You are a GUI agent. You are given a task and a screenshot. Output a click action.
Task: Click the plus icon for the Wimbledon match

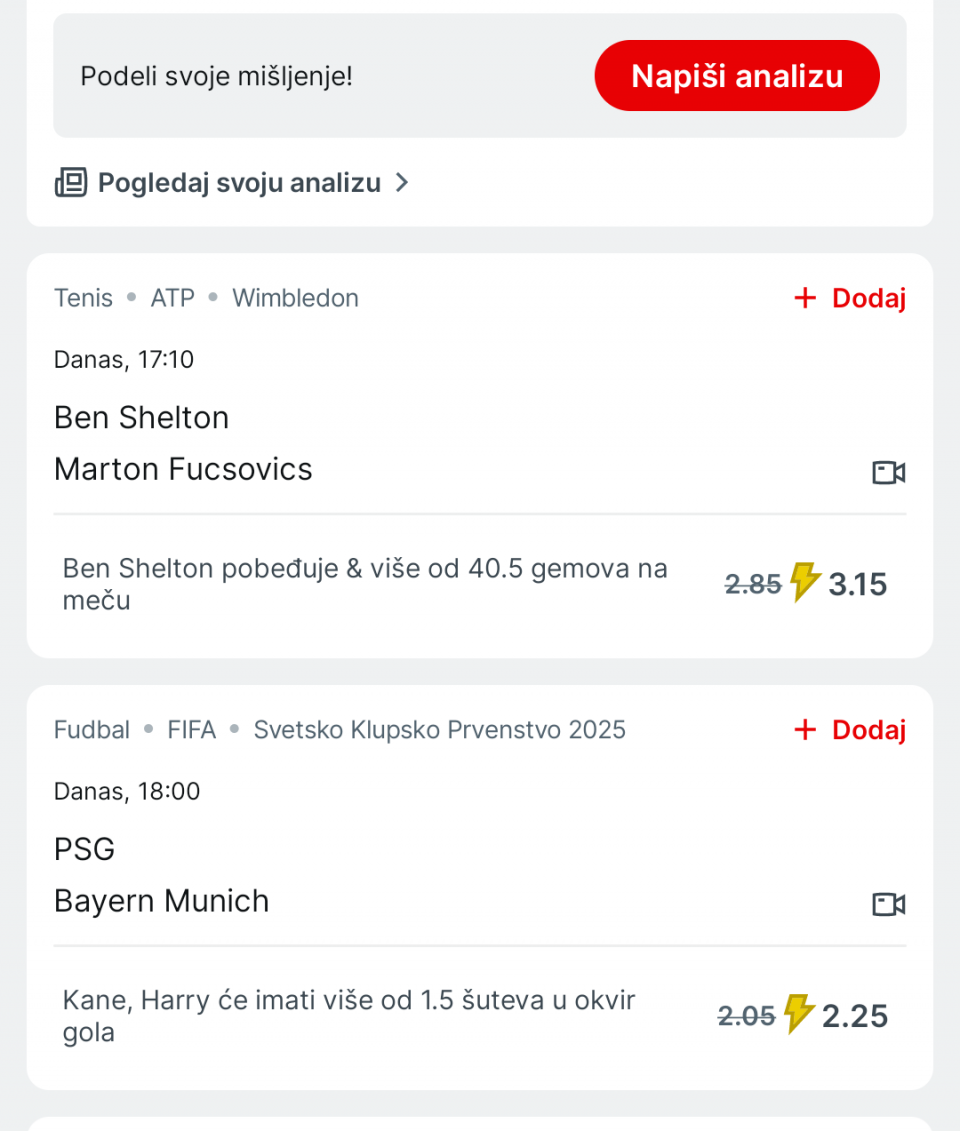[x=805, y=298]
